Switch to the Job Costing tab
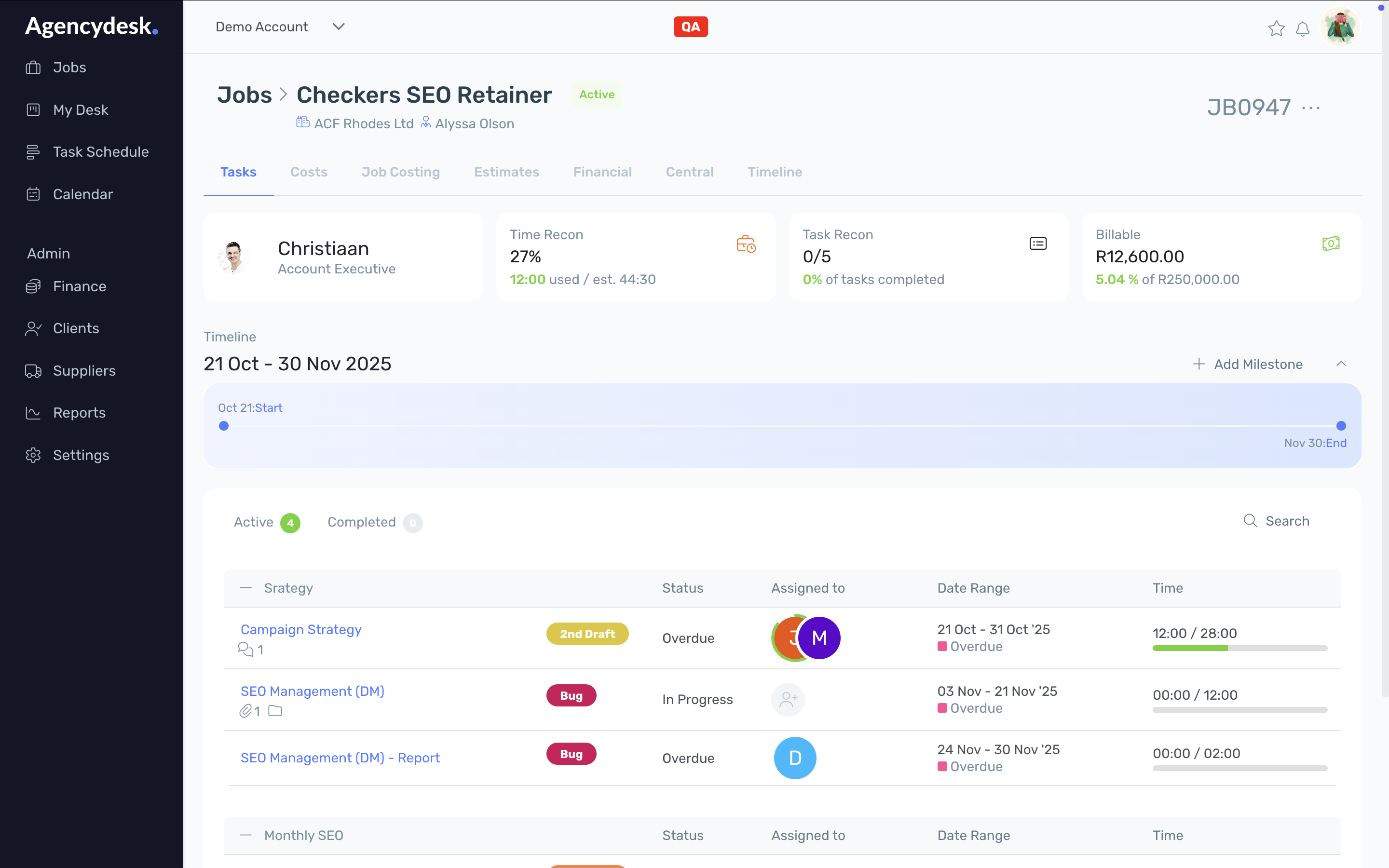 400,172
